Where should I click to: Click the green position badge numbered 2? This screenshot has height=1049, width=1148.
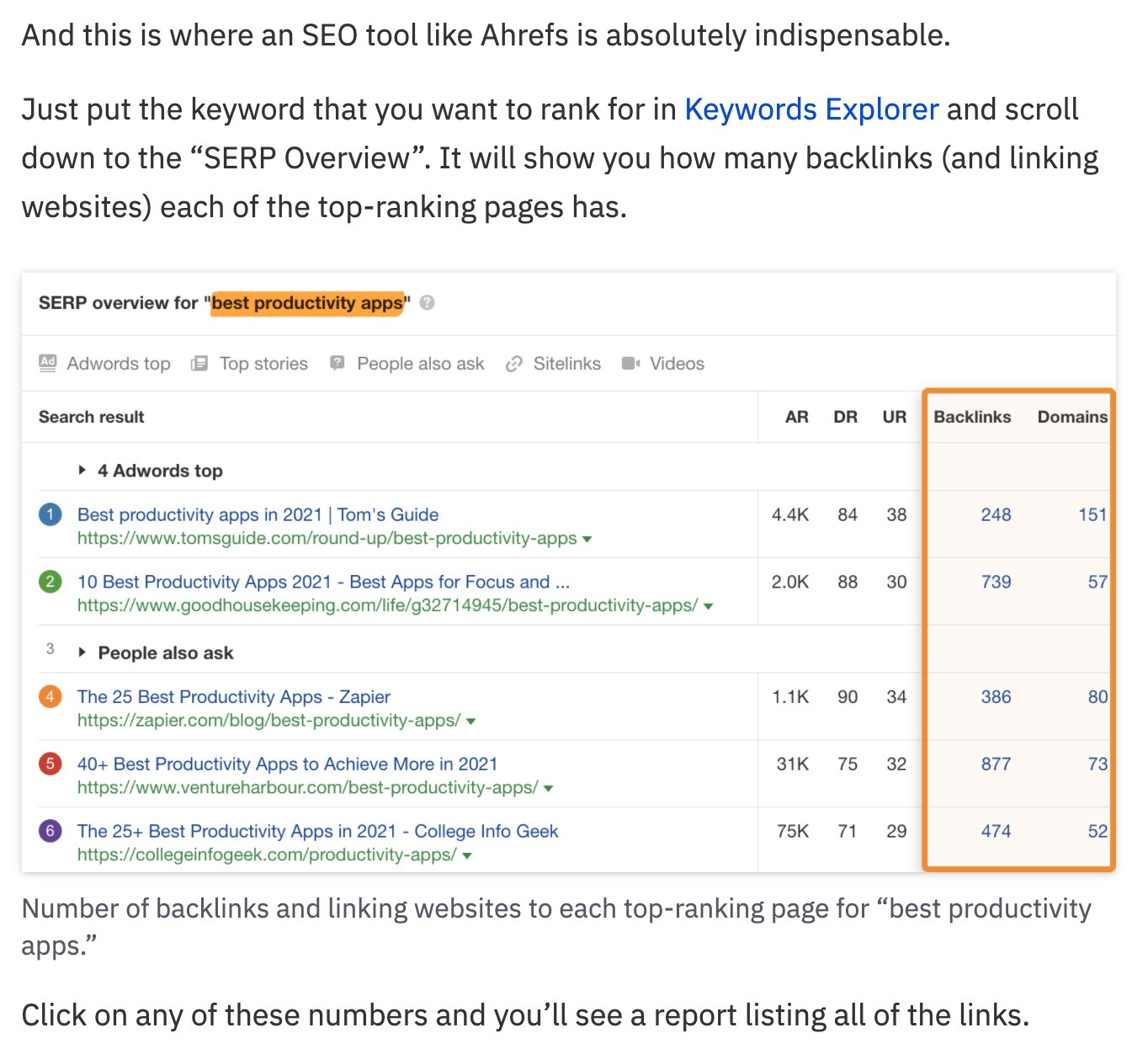pyautogui.click(x=50, y=581)
